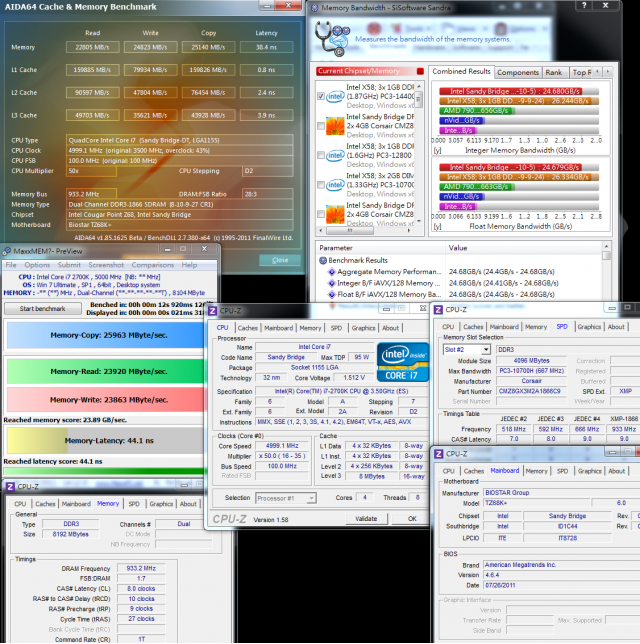
Task: Open the About tab in the CPU-Z Mainboard window
Action: tap(616, 471)
